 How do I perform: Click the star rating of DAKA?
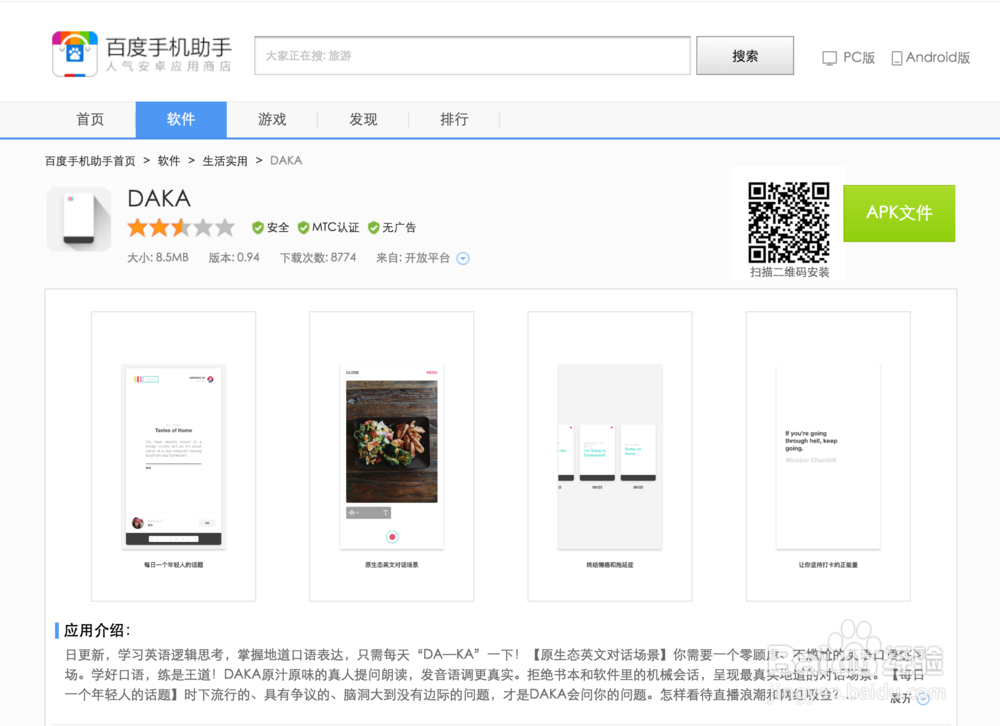tap(181, 227)
